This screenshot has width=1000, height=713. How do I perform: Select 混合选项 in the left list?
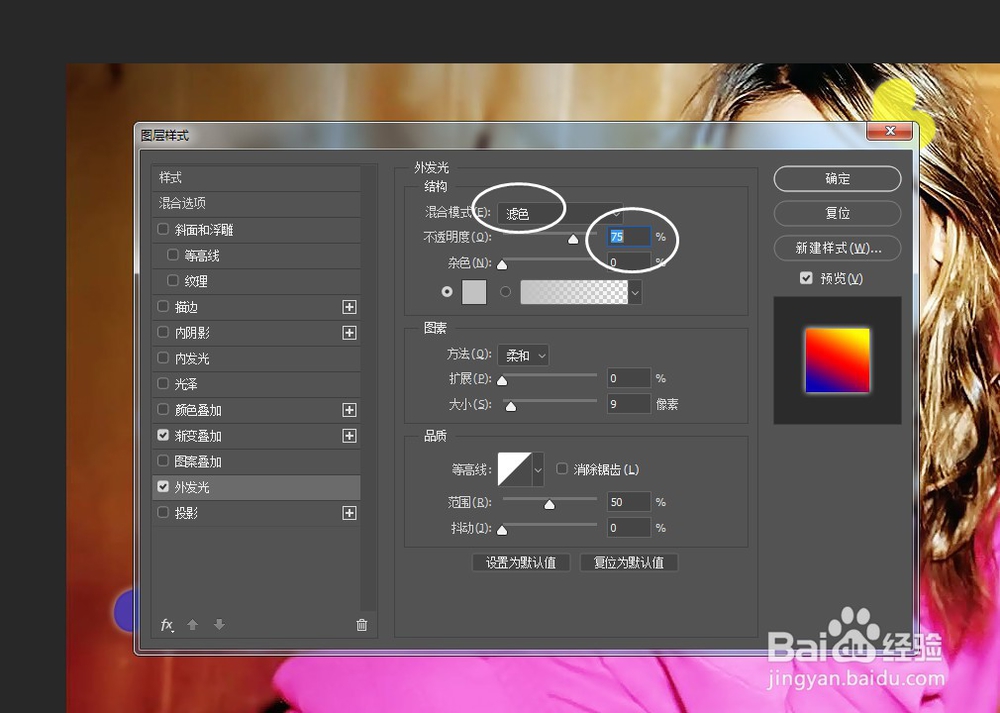click(x=256, y=203)
